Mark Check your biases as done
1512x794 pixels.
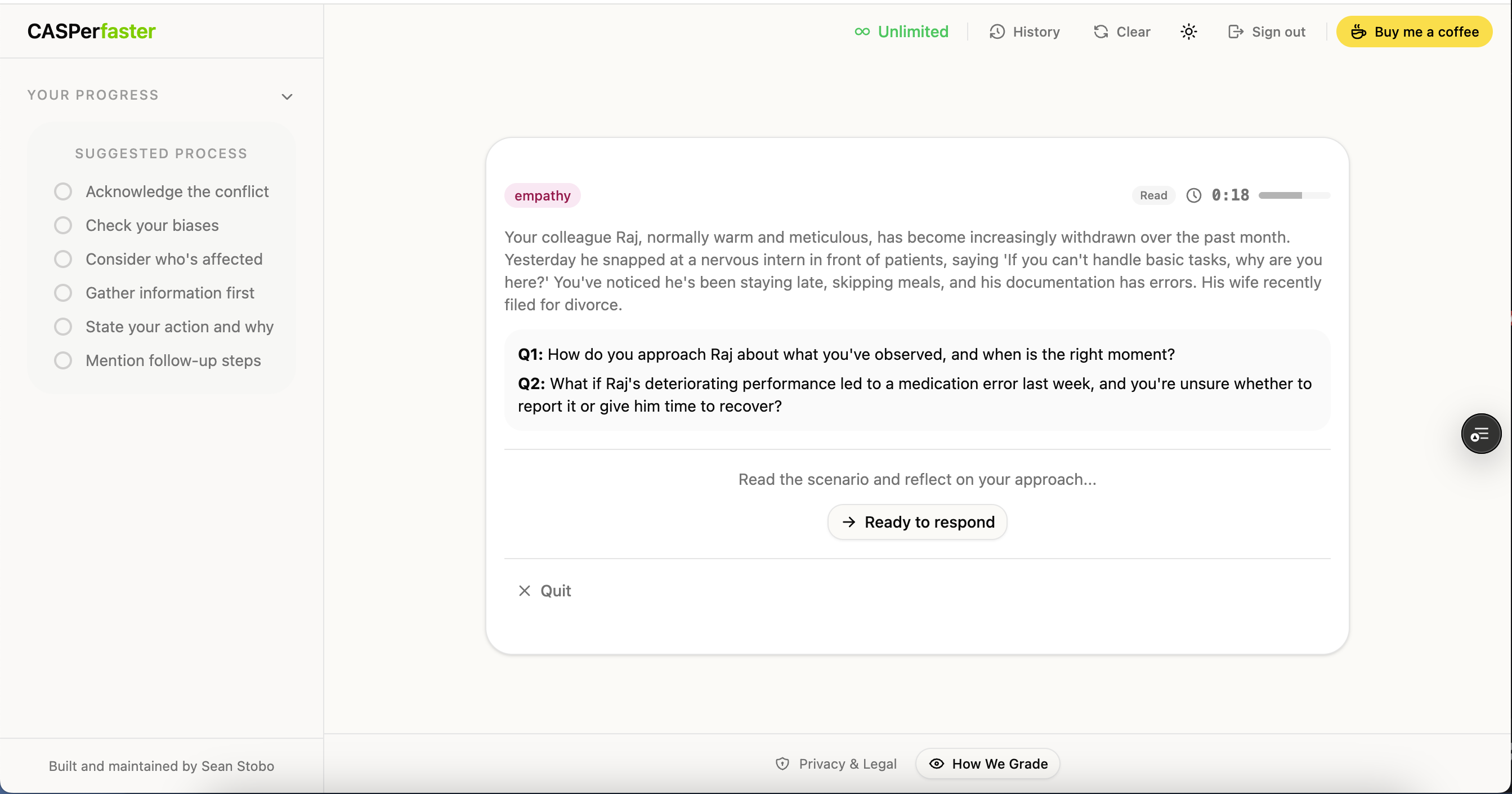pos(63,225)
